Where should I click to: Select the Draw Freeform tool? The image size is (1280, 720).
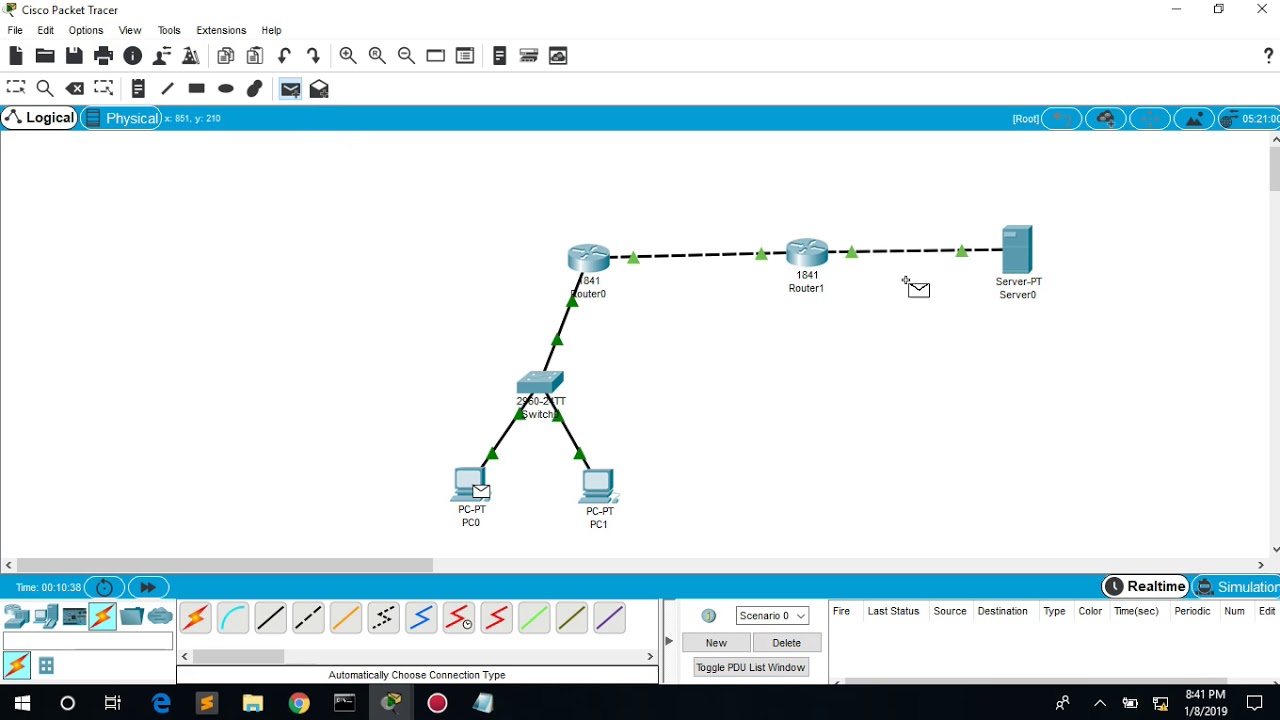[x=255, y=89]
